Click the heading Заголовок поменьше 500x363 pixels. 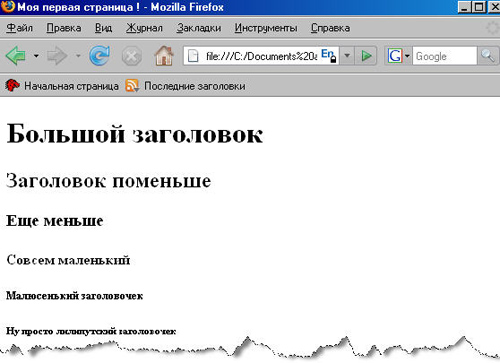click(109, 181)
